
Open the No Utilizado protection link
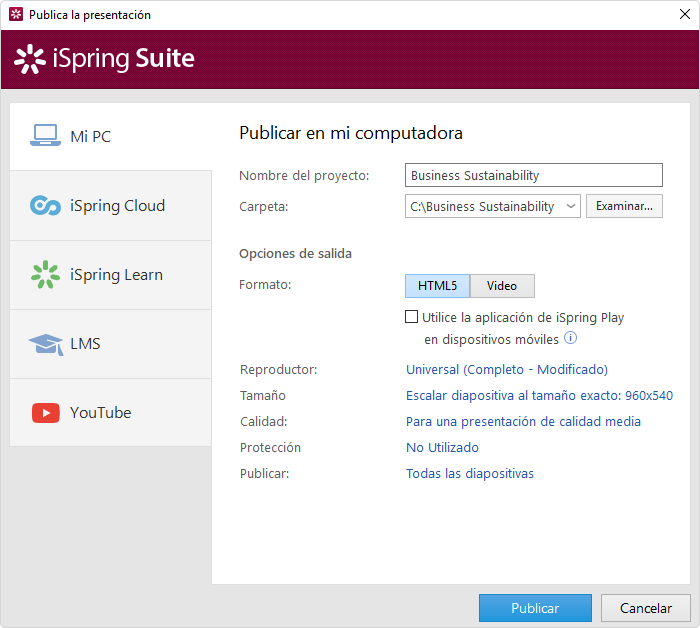point(442,447)
